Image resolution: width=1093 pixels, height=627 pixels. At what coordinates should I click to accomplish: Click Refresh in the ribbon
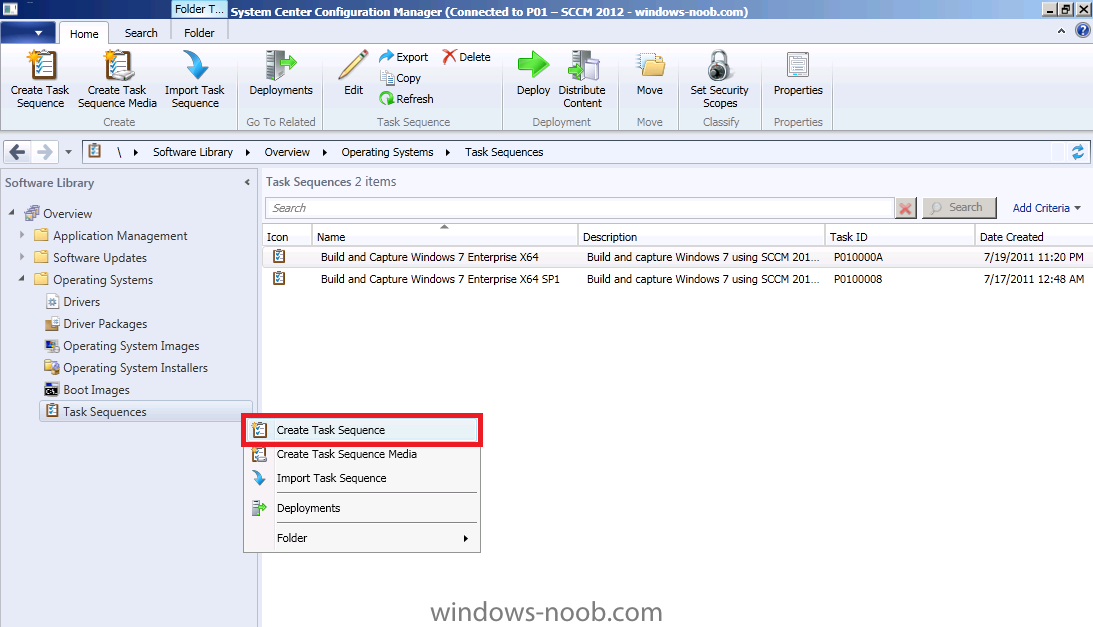click(406, 99)
